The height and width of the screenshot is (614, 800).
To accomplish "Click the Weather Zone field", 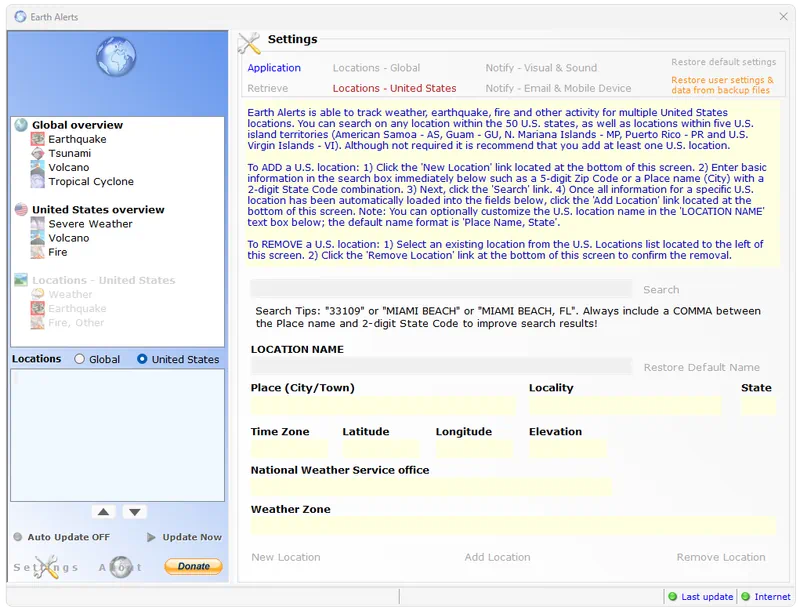I will (x=513, y=526).
